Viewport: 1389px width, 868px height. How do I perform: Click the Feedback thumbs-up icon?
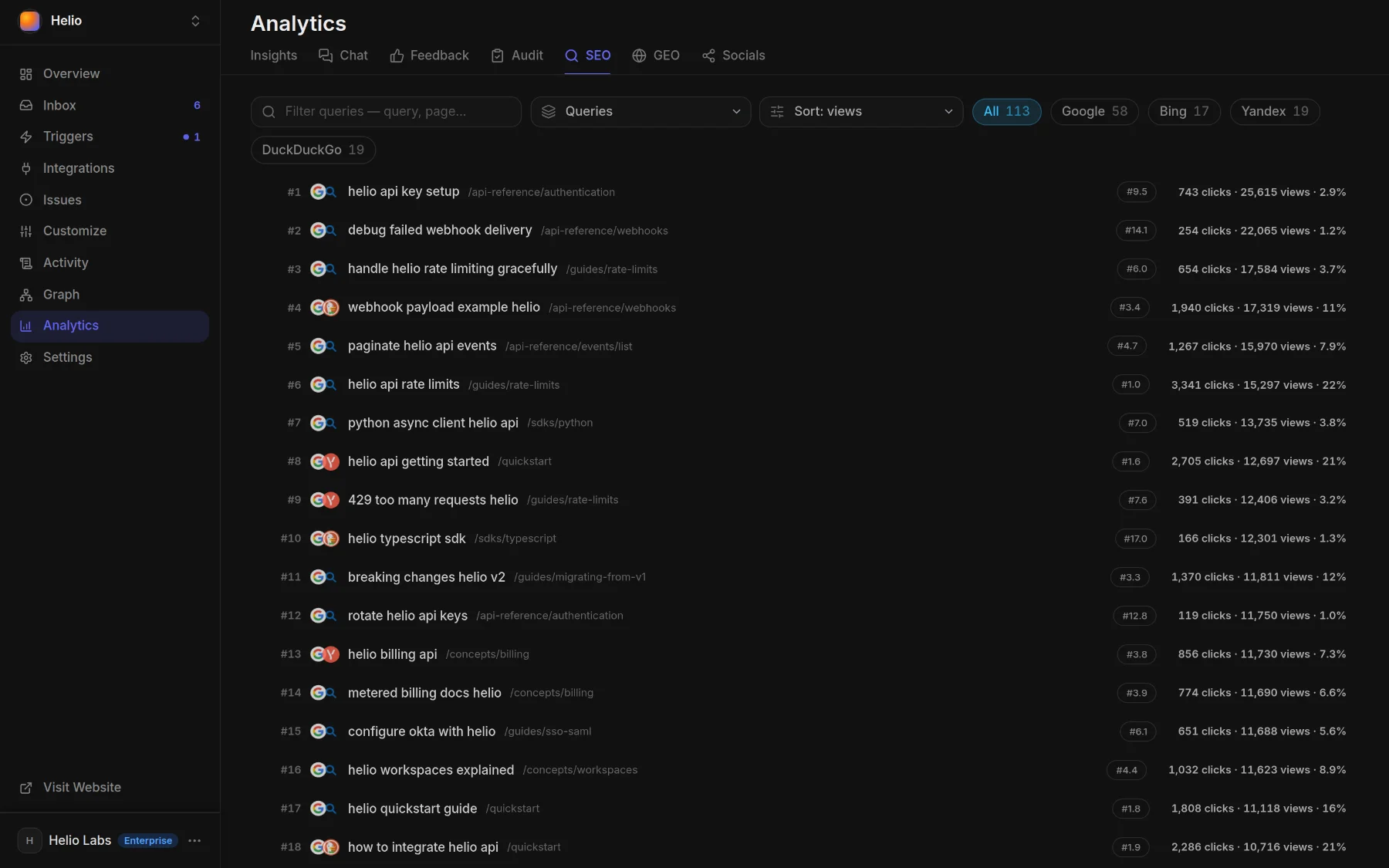tap(397, 56)
